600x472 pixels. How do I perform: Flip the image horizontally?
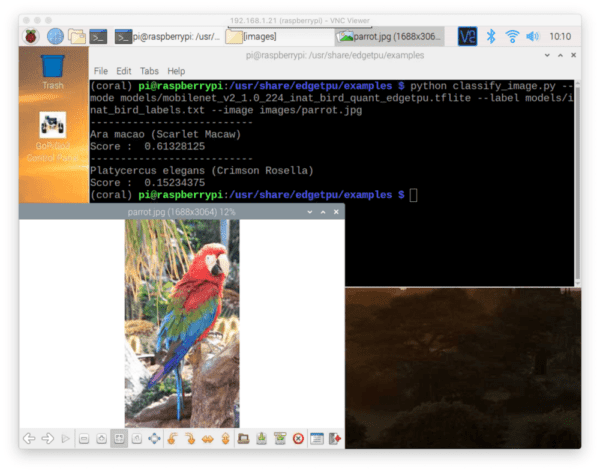[208, 438]
